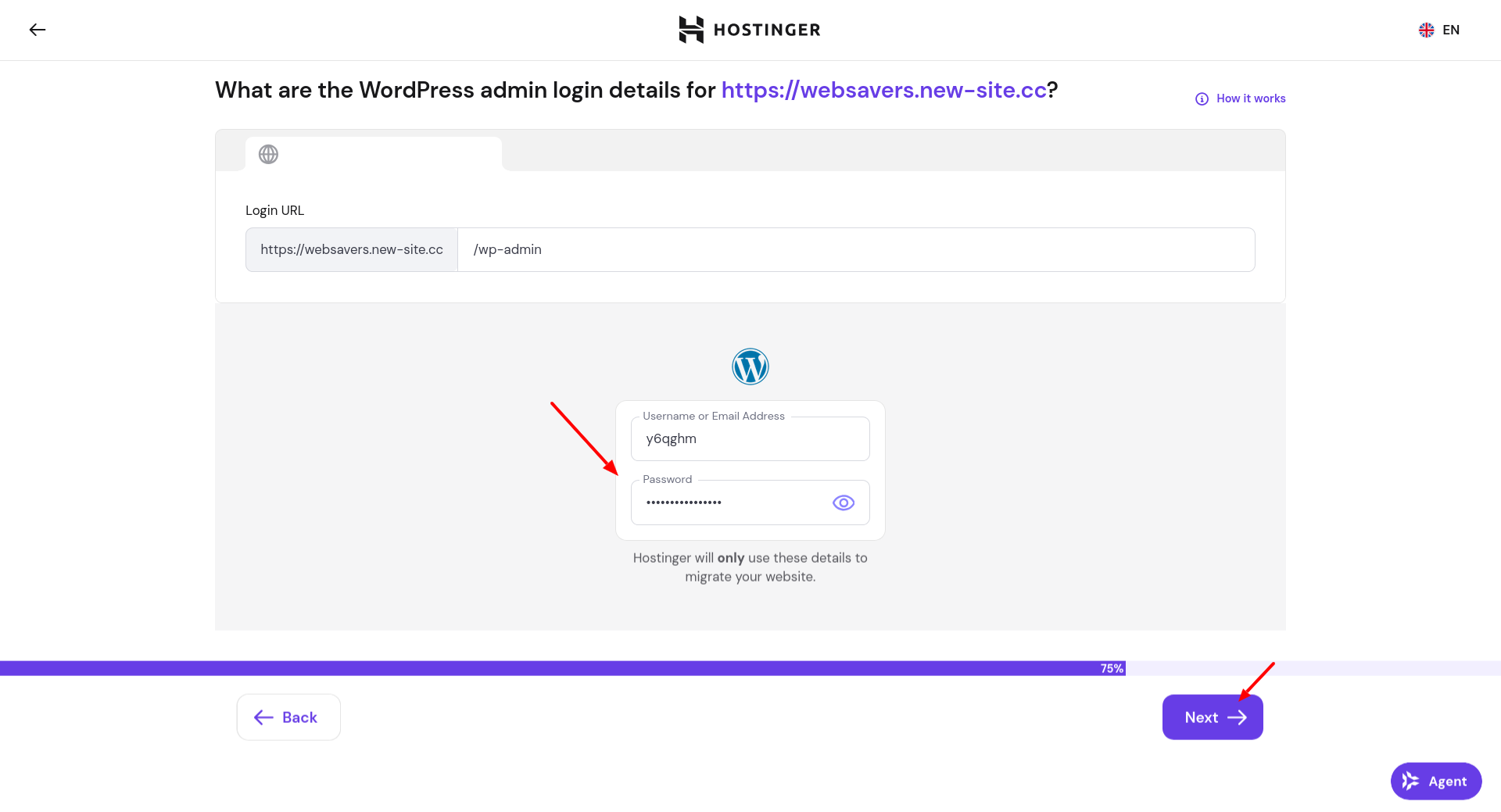The width and height of the screenshot is (1501, 812).
Task: Click the Login URL label
Action: tap(274, 210)
